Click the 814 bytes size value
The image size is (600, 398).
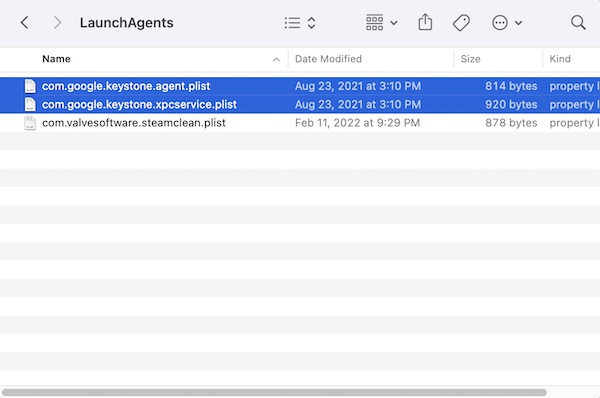pos(511,86)
